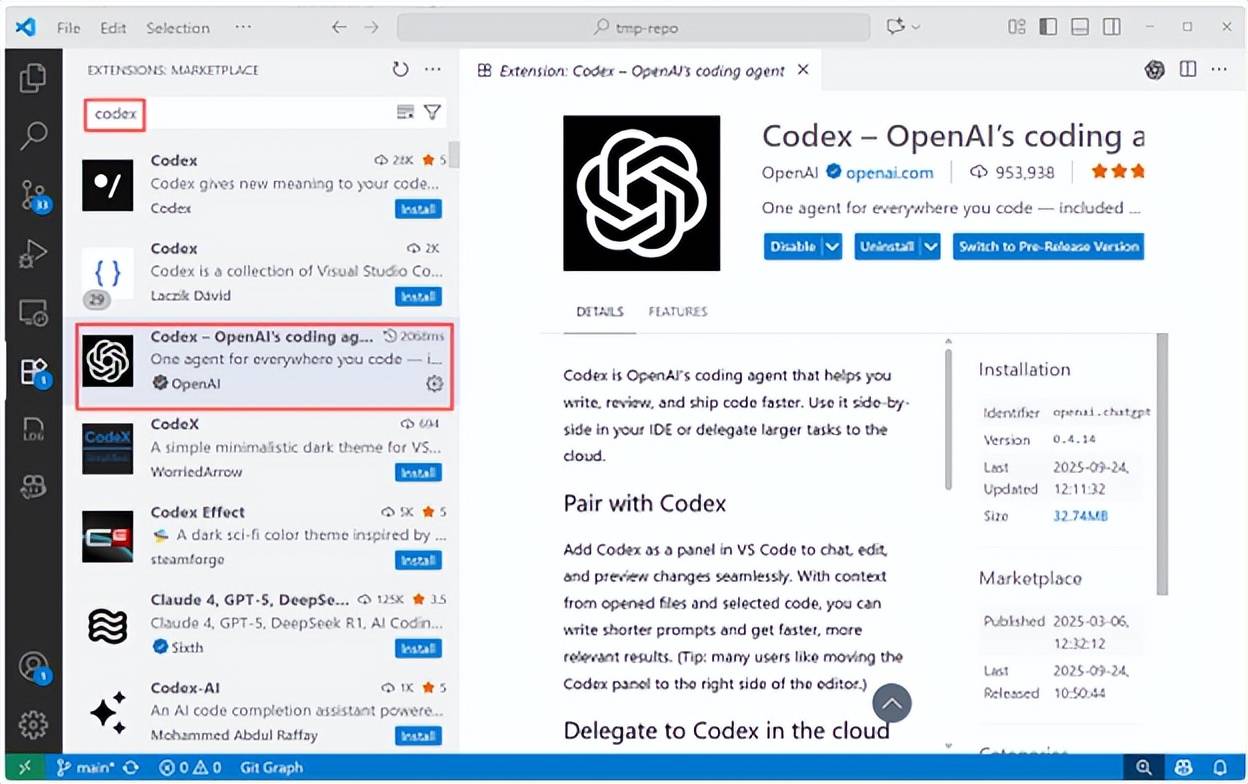Open editor more actions menu
Image resolution: width=1248 pixels, height=784 pixels.
1219,70
